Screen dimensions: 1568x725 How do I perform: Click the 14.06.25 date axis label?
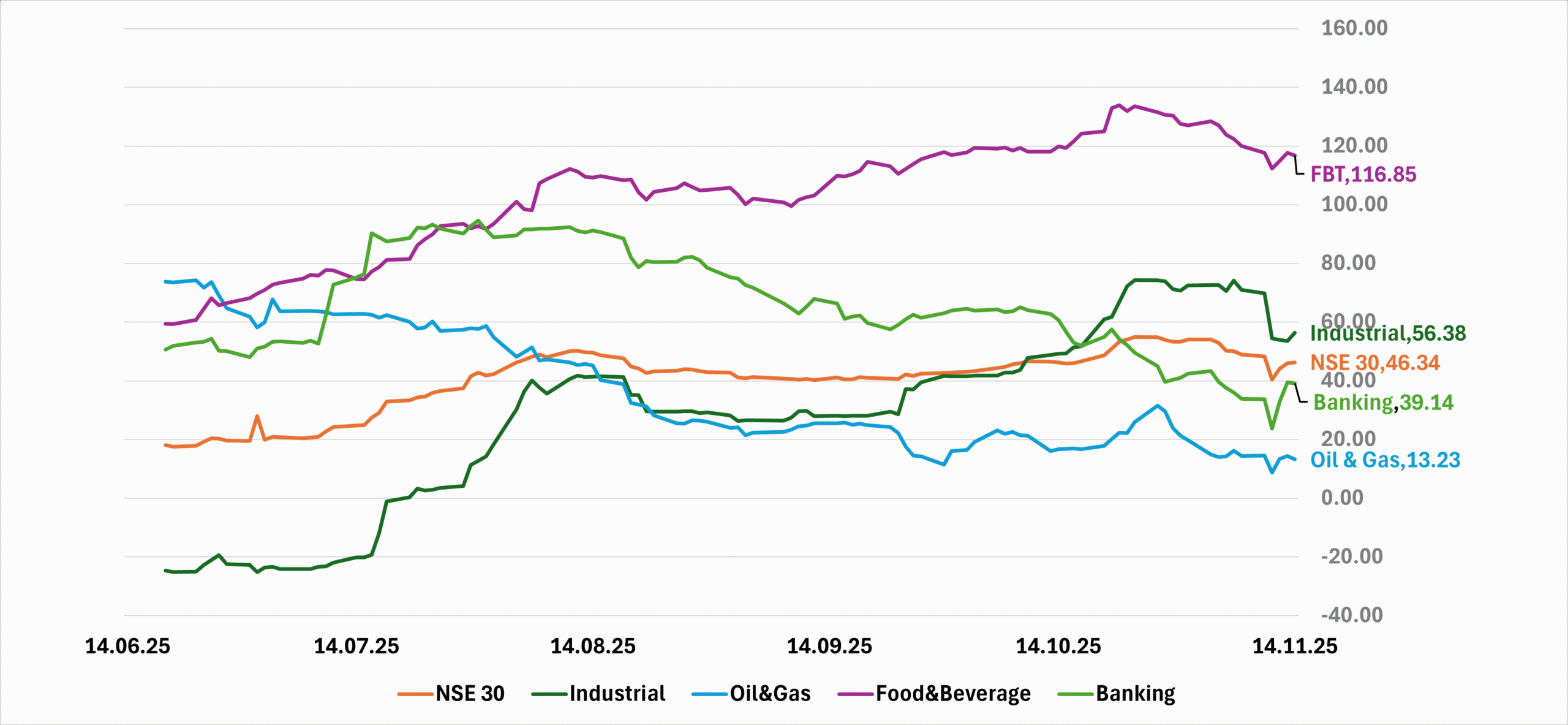(127, 647)
